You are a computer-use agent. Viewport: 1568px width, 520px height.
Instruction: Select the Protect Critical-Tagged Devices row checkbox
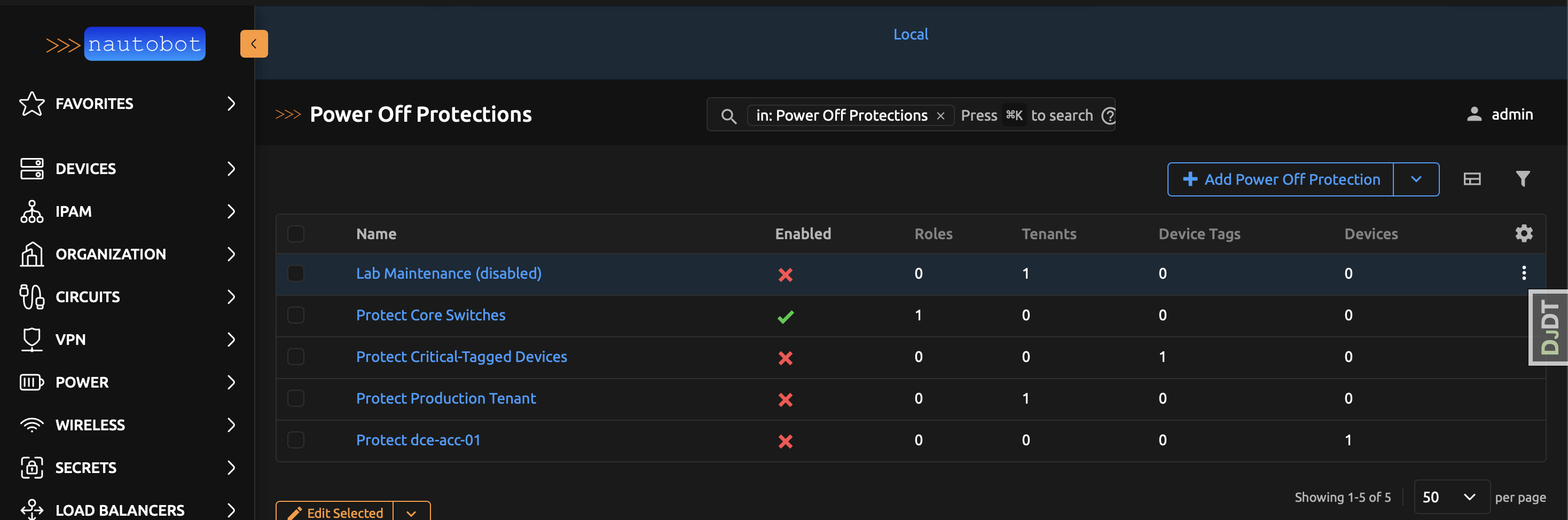pos(296,357)
